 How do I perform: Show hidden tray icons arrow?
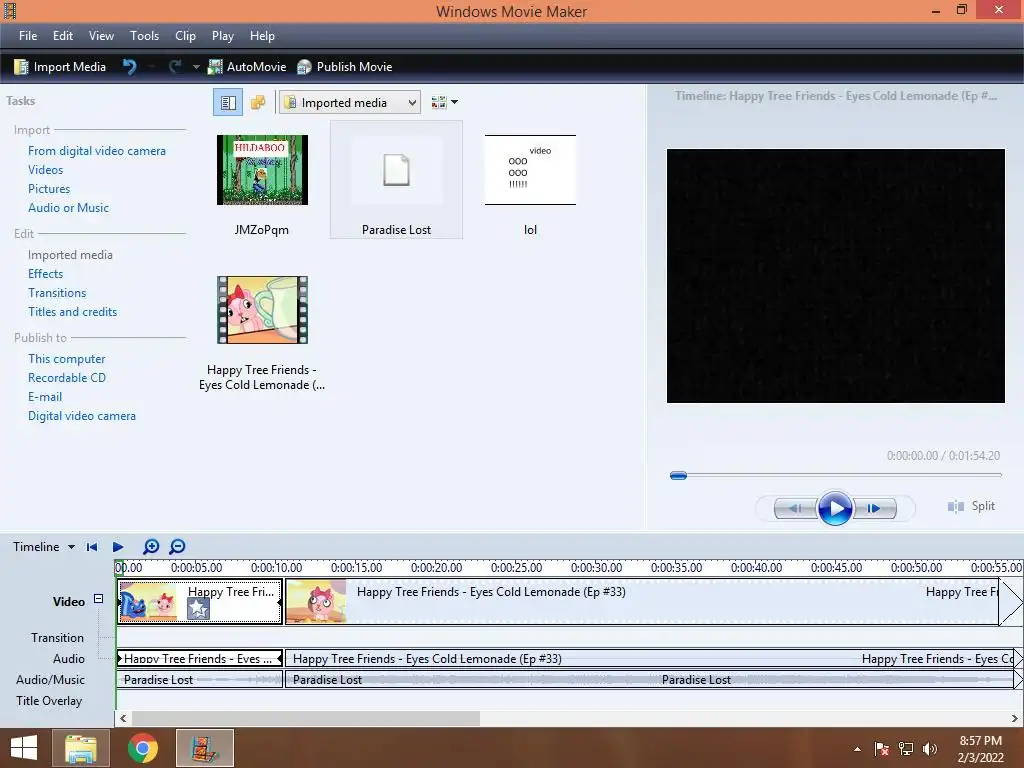tap(857, 749)
